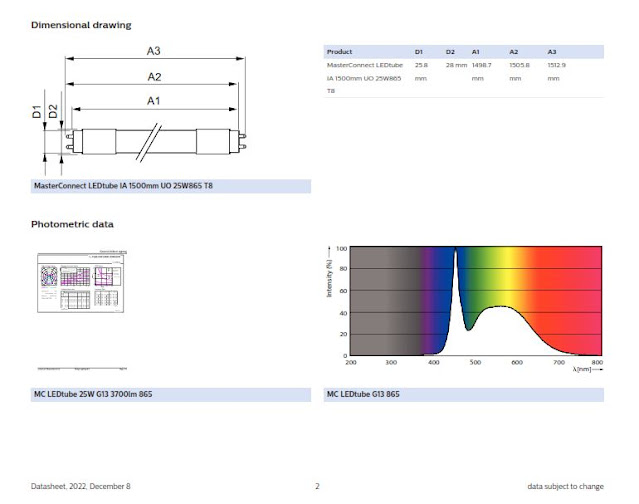Click the table value 28 mm
Viewport: 639px width, 504px height.
[456, 65]
